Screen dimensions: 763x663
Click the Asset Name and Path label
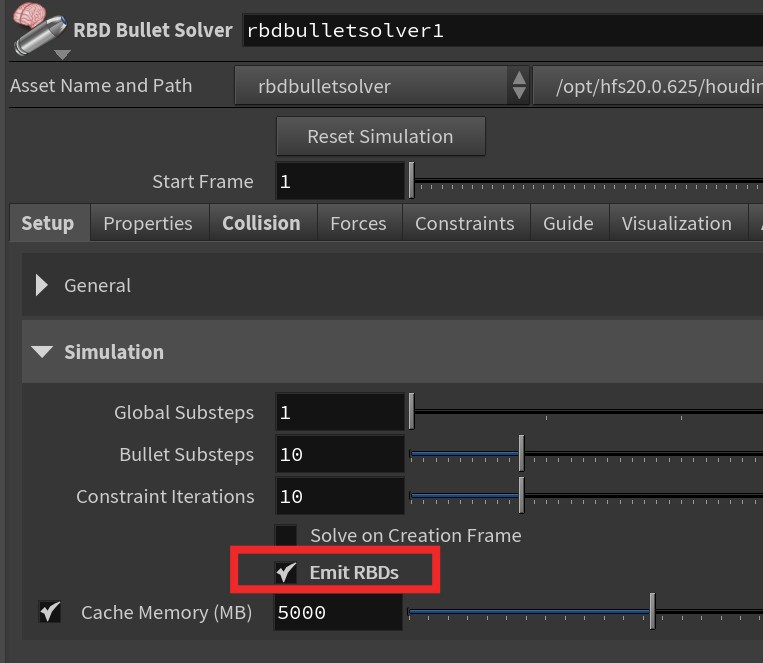click(101, 86)
